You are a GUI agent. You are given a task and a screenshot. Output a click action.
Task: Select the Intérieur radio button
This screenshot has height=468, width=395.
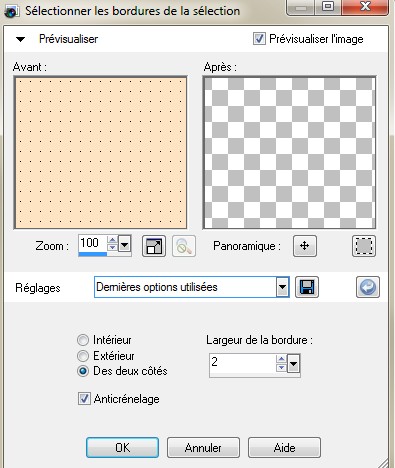(83, 340)
